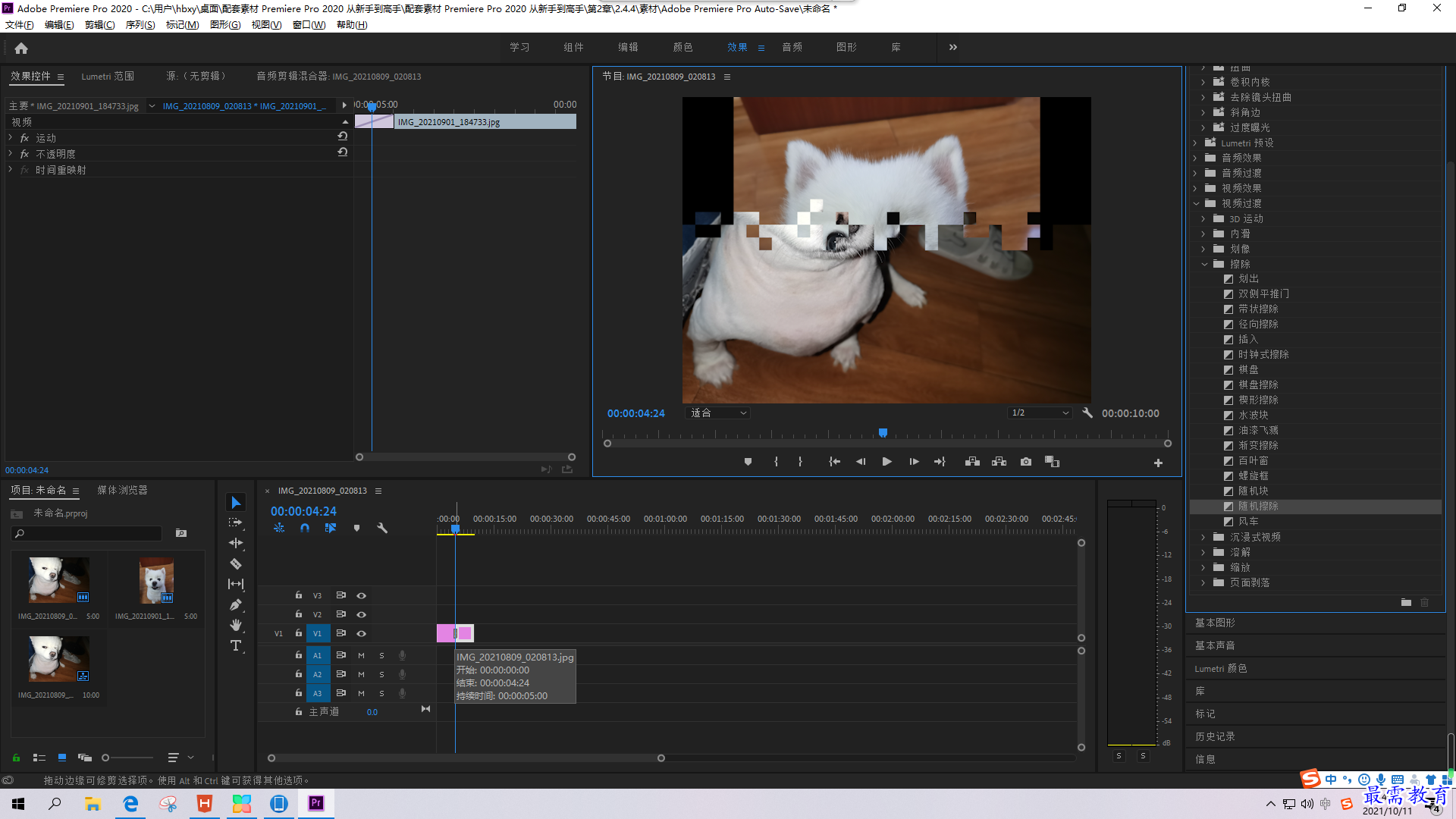Viewport: 1456px width, 819px height.
Task: Click the Lift button
Action: [972, 462]
